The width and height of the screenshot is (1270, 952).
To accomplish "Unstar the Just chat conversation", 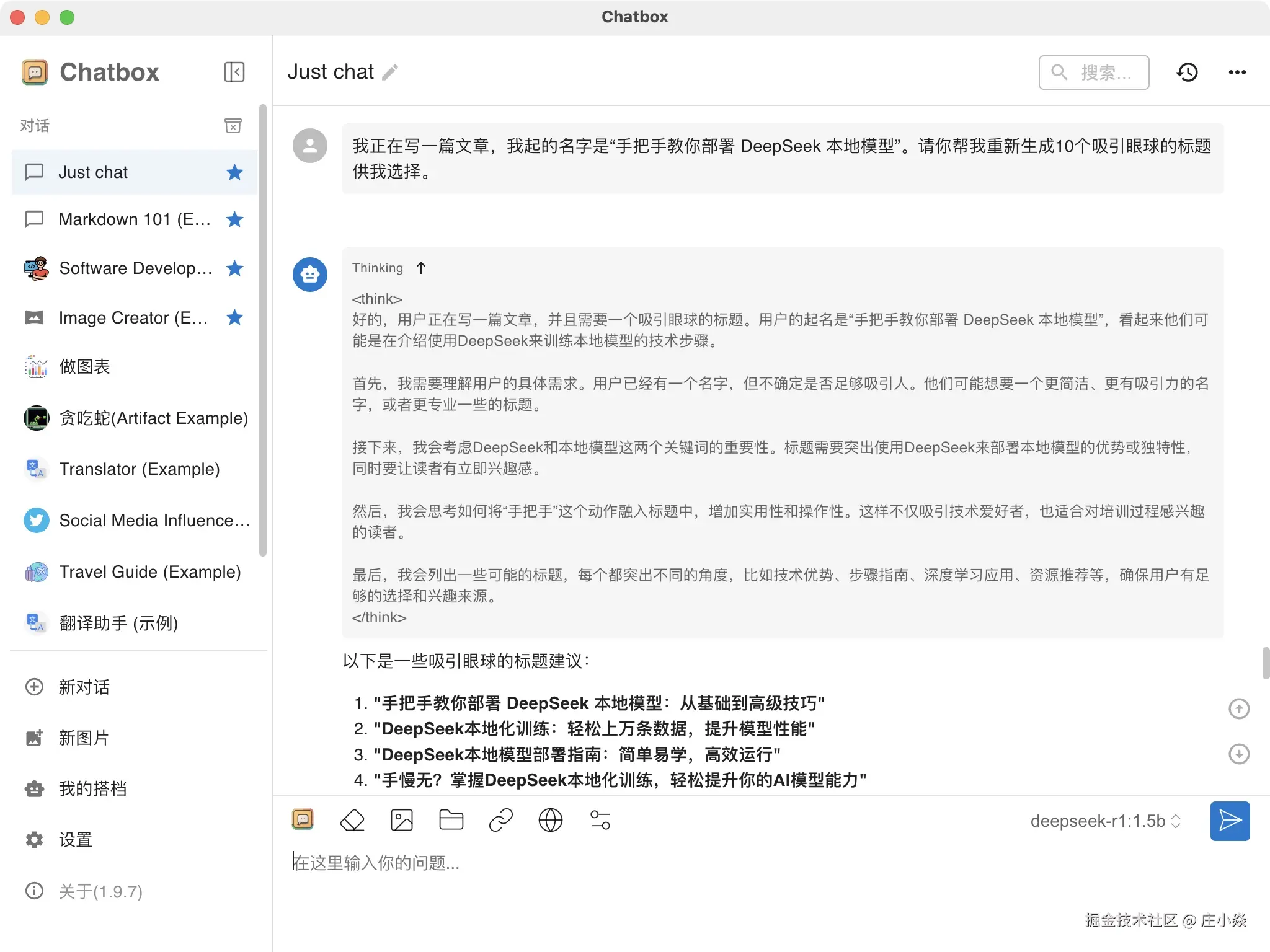I will point(234,172).
